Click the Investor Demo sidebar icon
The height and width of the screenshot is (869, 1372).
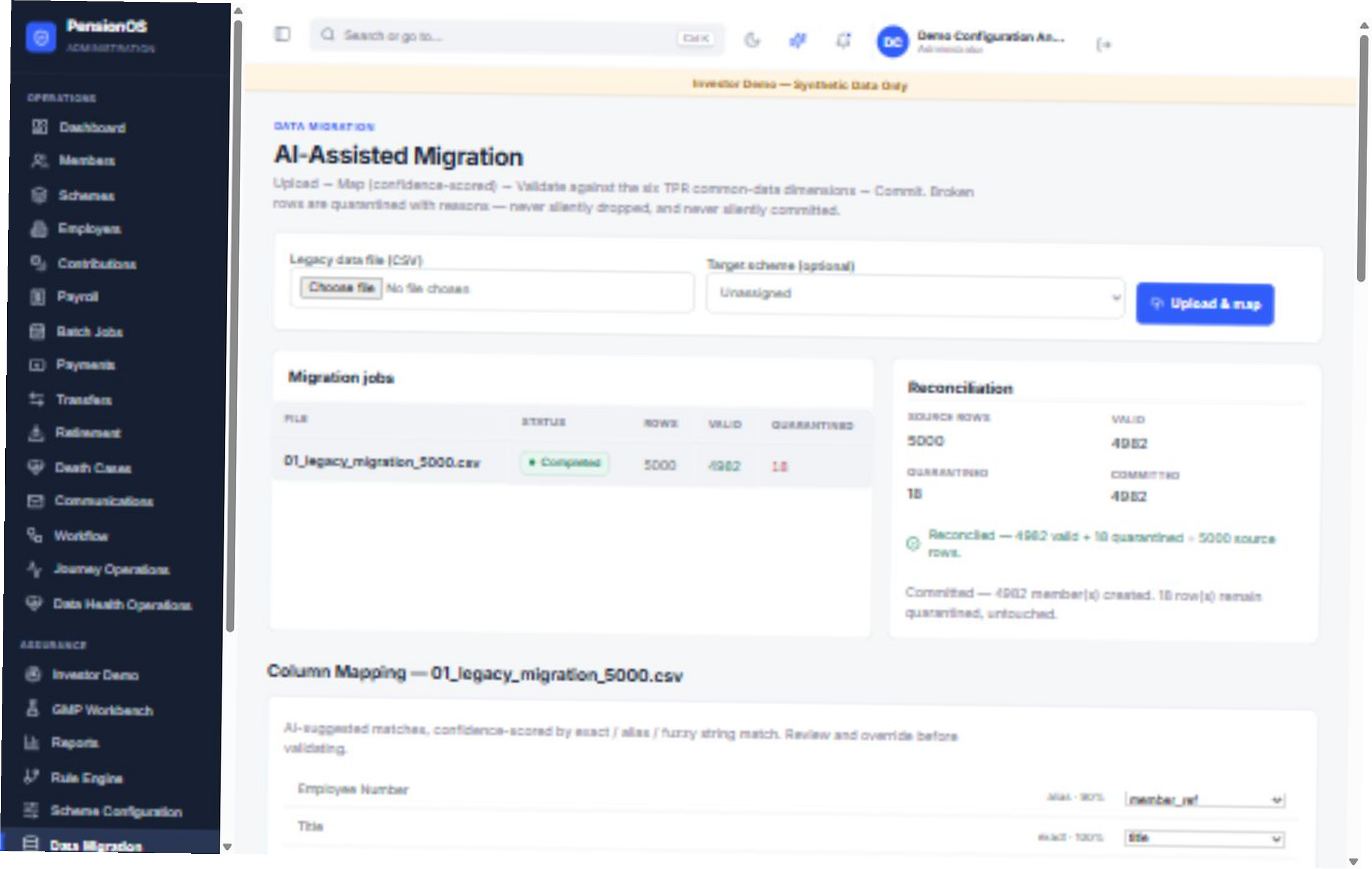[x=33, y=675]
